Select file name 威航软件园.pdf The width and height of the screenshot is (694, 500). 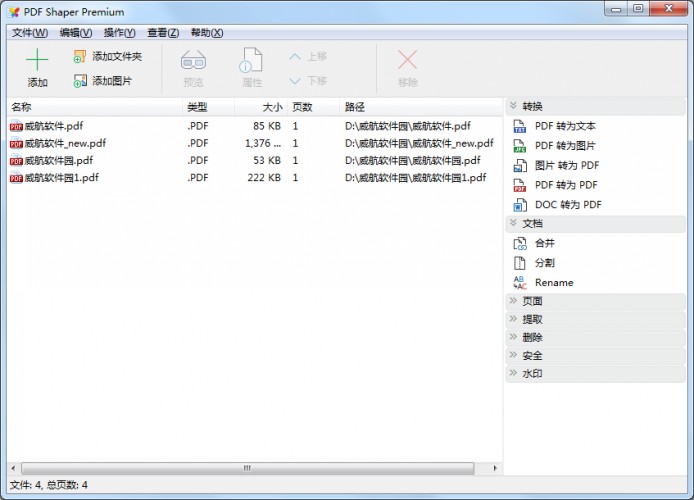click(58, 161)
